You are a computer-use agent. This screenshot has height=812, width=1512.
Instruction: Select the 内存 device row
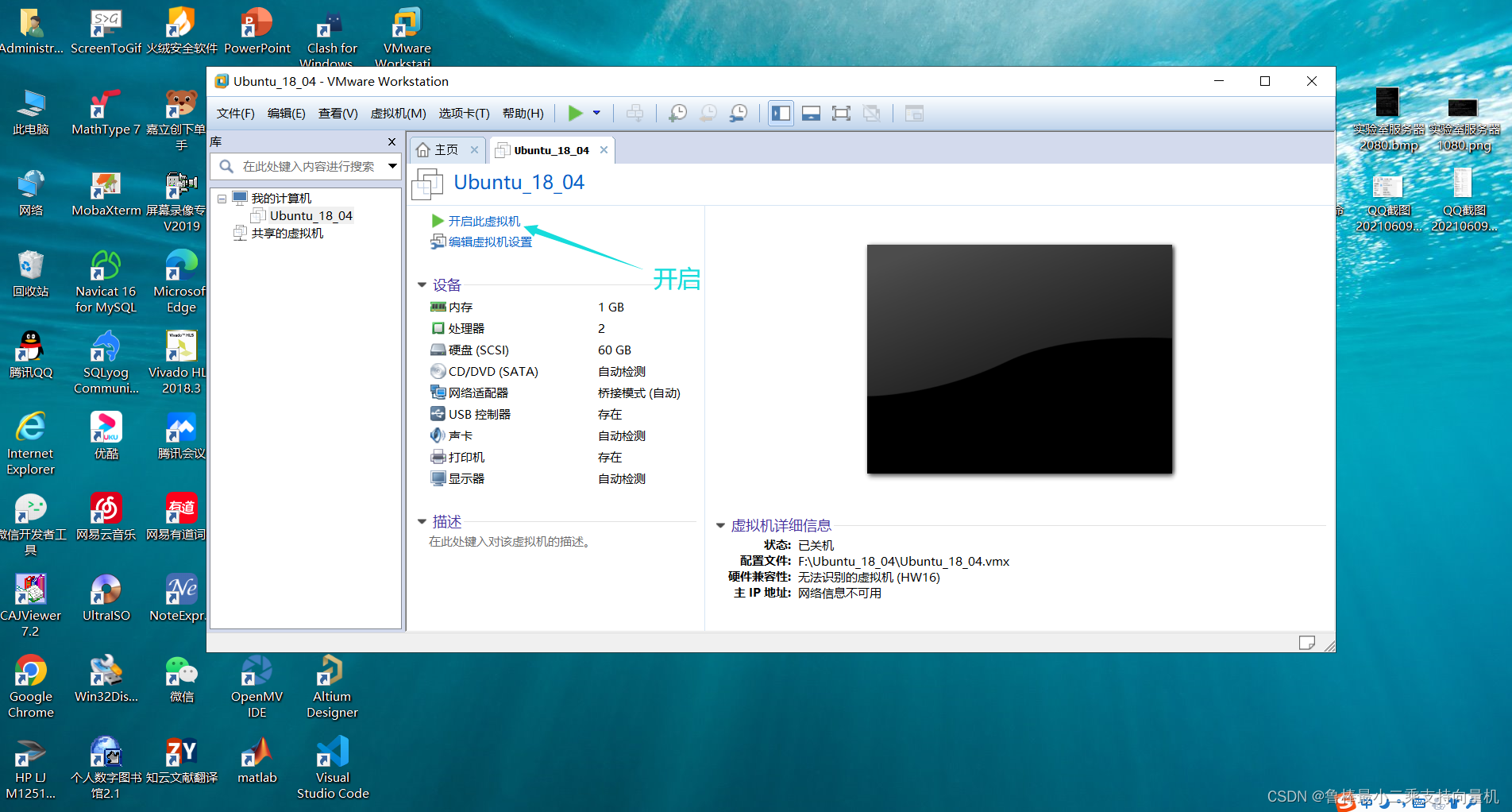[558, 307]
